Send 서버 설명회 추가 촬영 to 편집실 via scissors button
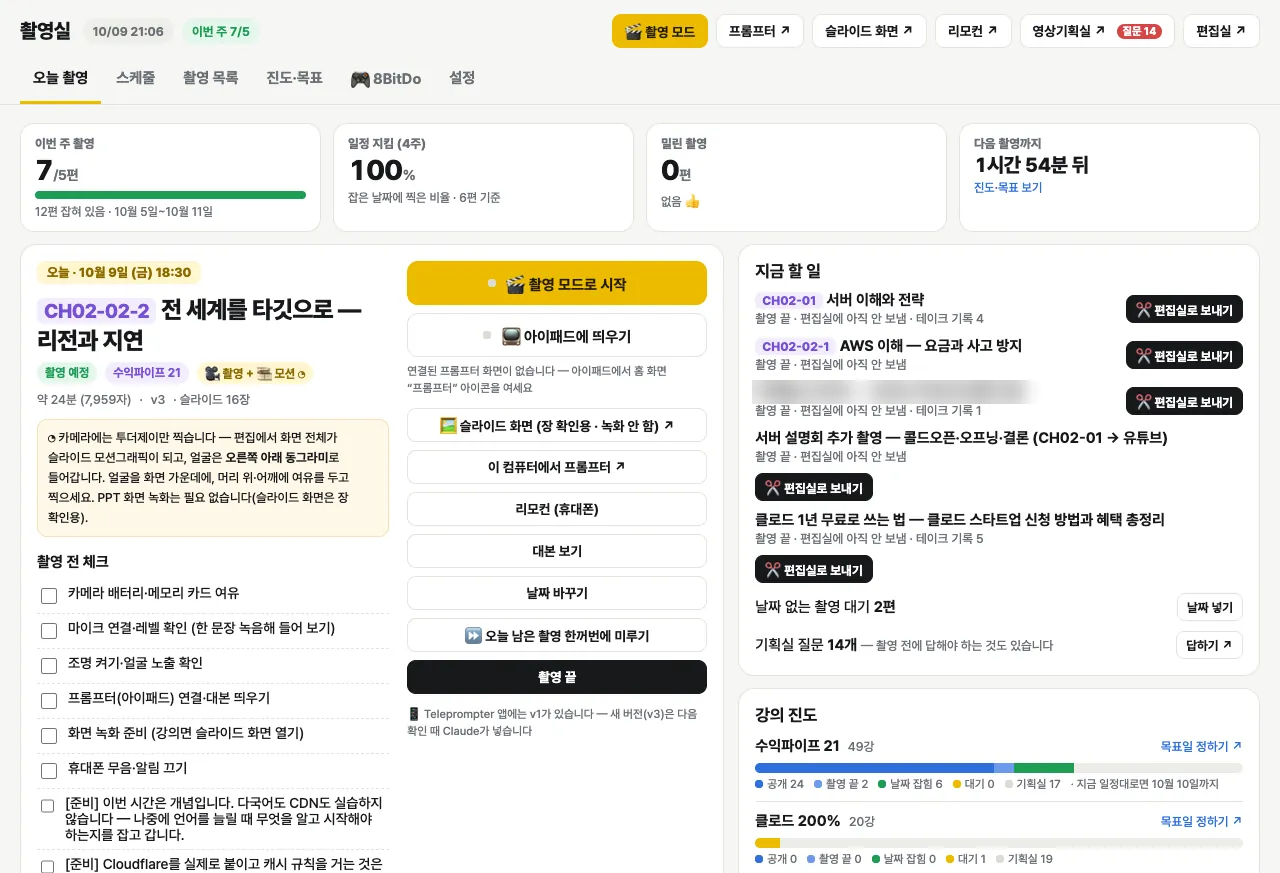1280x873 pixels. pyautogui.click(x=814, y=487)
